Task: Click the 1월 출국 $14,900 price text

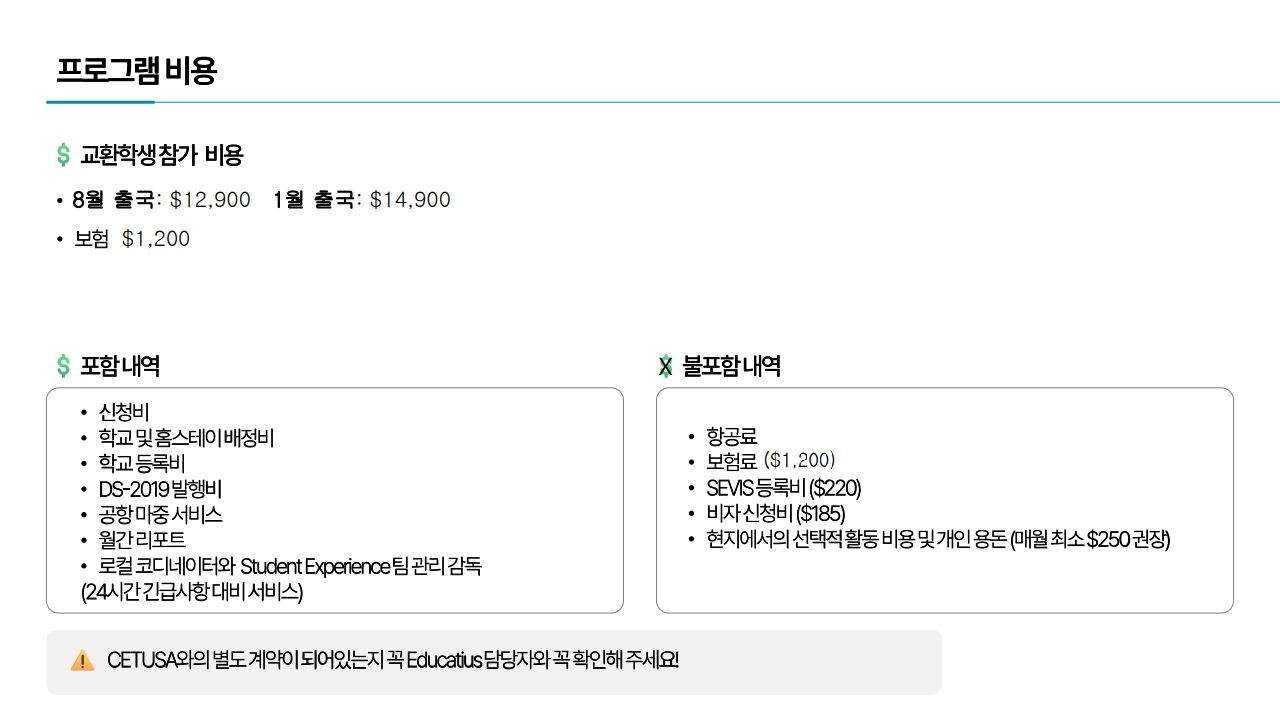Action: click(362, 200)
